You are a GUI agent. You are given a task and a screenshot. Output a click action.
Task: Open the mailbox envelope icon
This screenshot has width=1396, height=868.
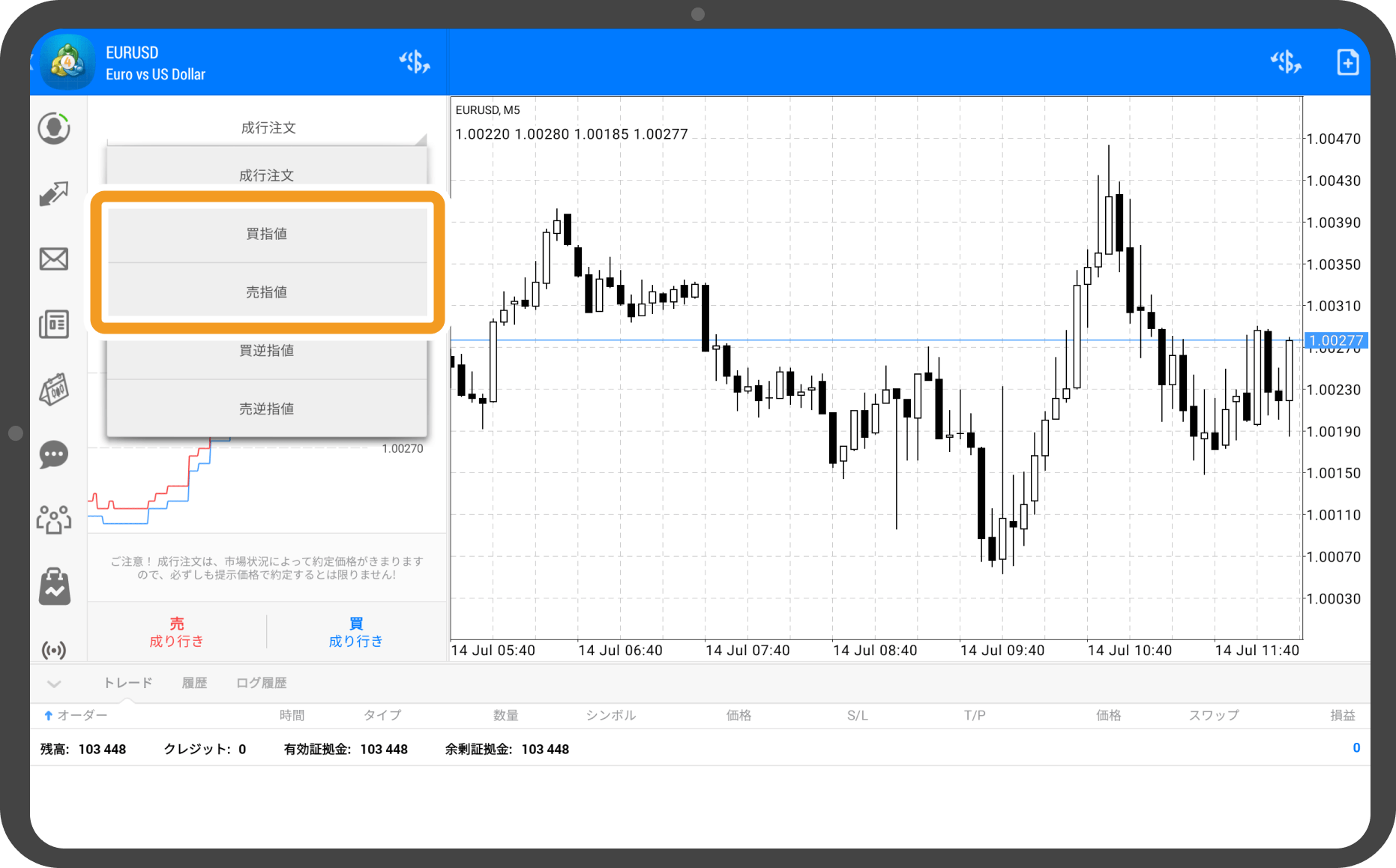pos(54,259)
